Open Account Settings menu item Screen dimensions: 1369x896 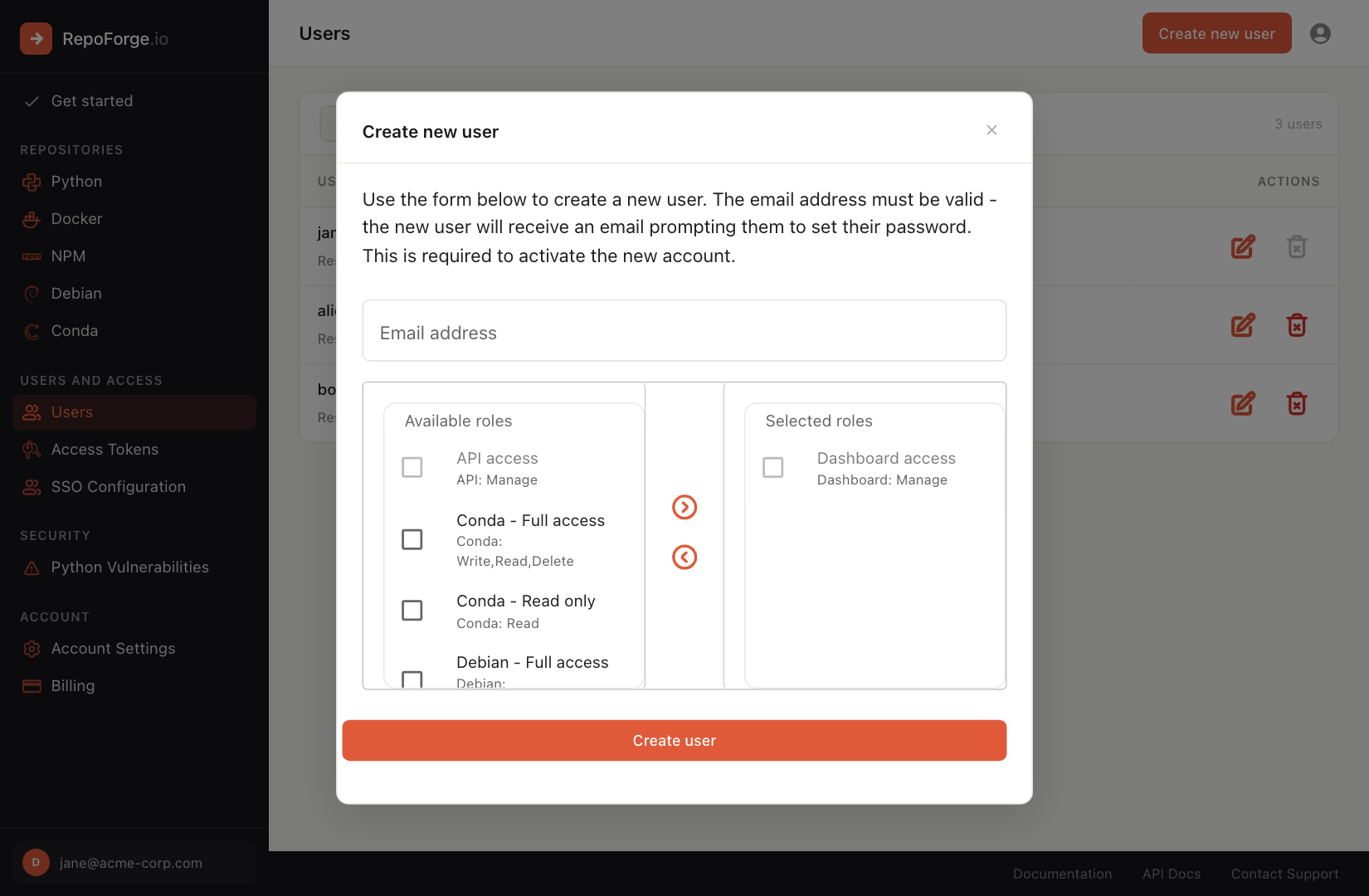click(x=134, y=649)
